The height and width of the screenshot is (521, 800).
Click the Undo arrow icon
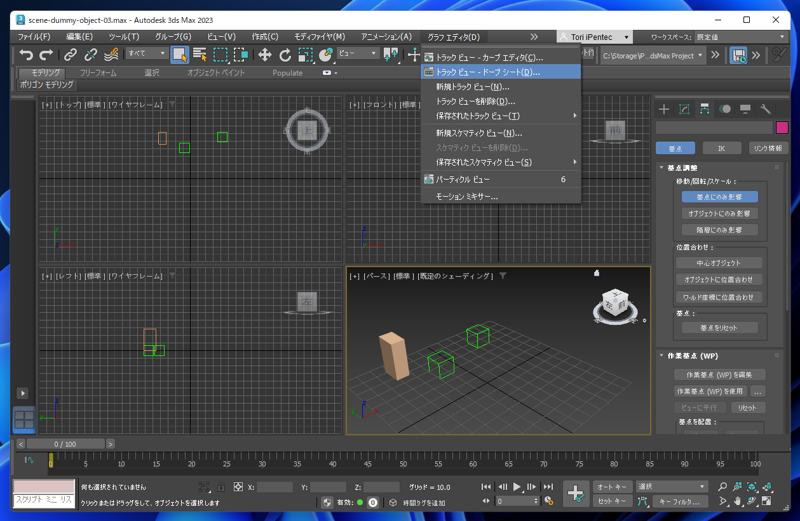(x=26, y=55)
